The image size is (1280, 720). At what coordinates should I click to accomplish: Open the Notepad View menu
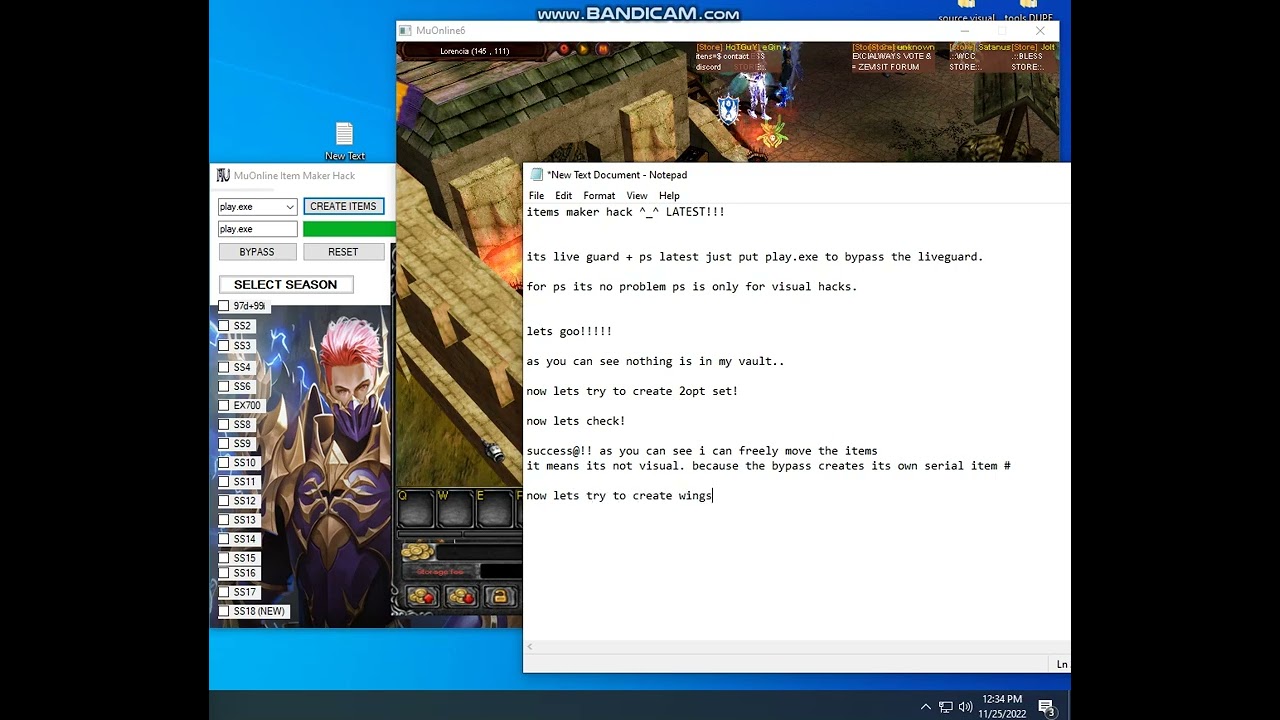click(x=636, y=196)
